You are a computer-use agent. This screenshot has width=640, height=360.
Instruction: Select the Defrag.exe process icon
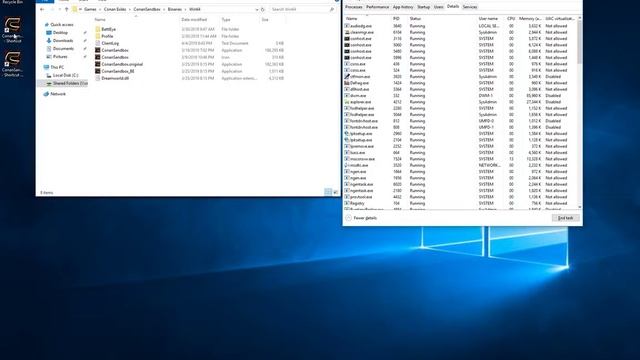pyautogui.click(x=347, y=83)
